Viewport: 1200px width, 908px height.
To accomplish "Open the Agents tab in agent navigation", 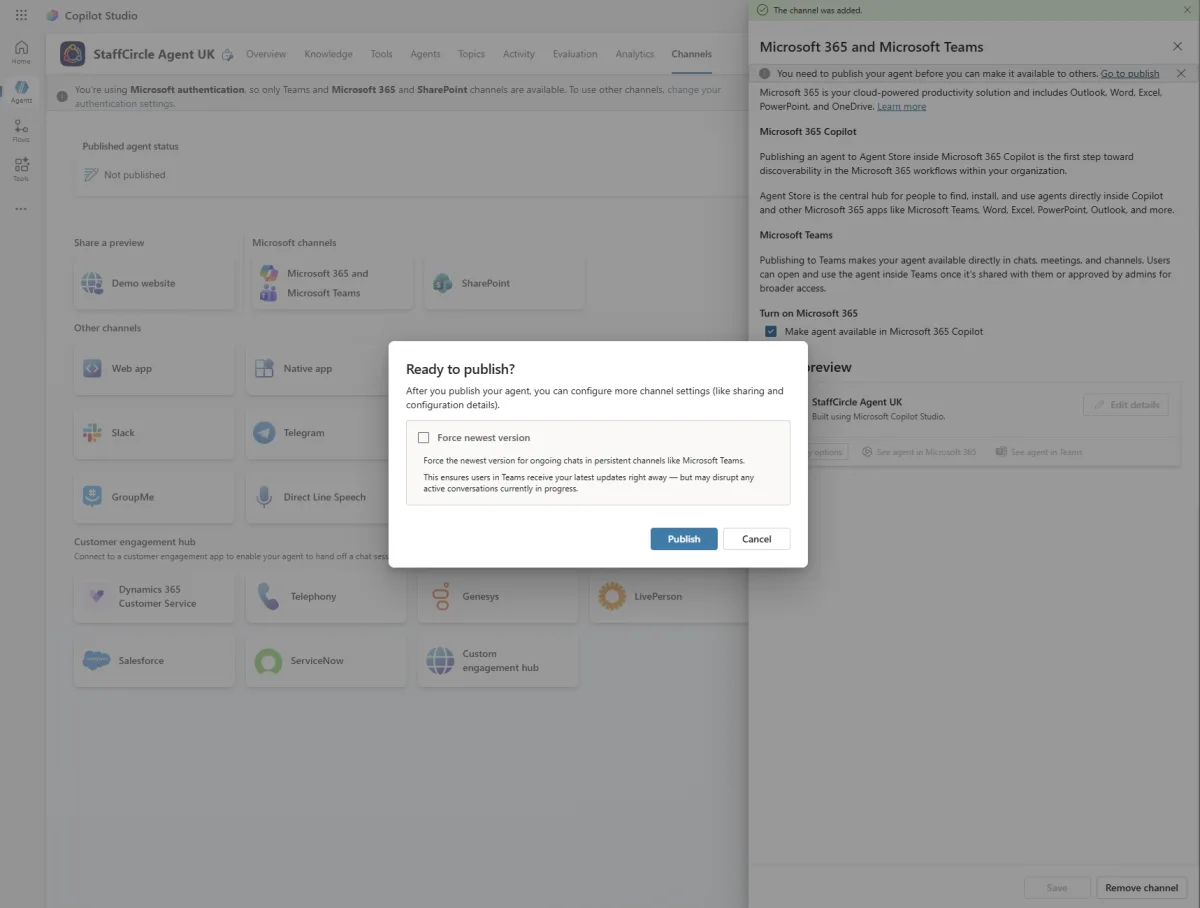I will point(425,54).
